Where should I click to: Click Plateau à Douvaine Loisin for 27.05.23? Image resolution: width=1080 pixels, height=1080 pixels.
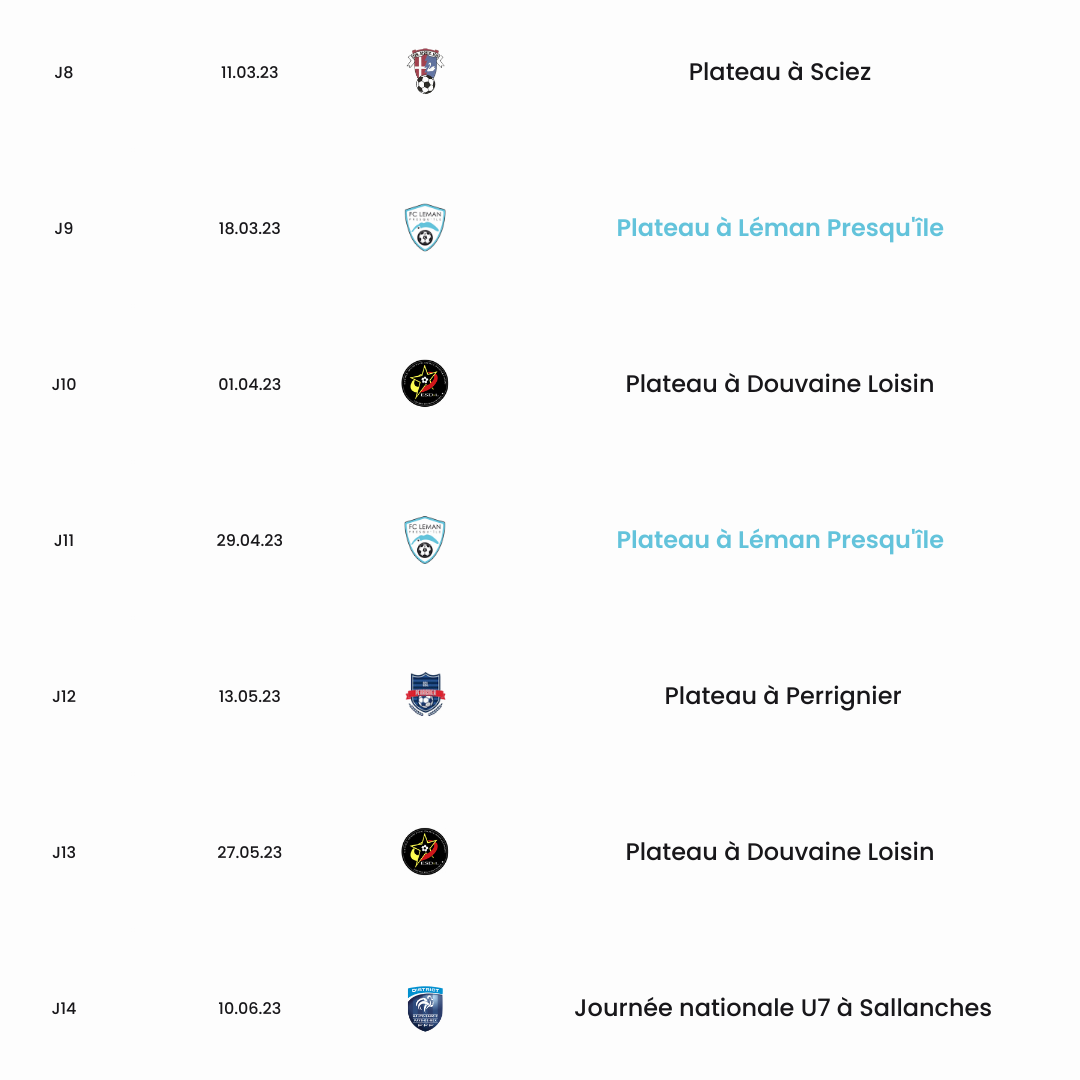click(780, 852)
